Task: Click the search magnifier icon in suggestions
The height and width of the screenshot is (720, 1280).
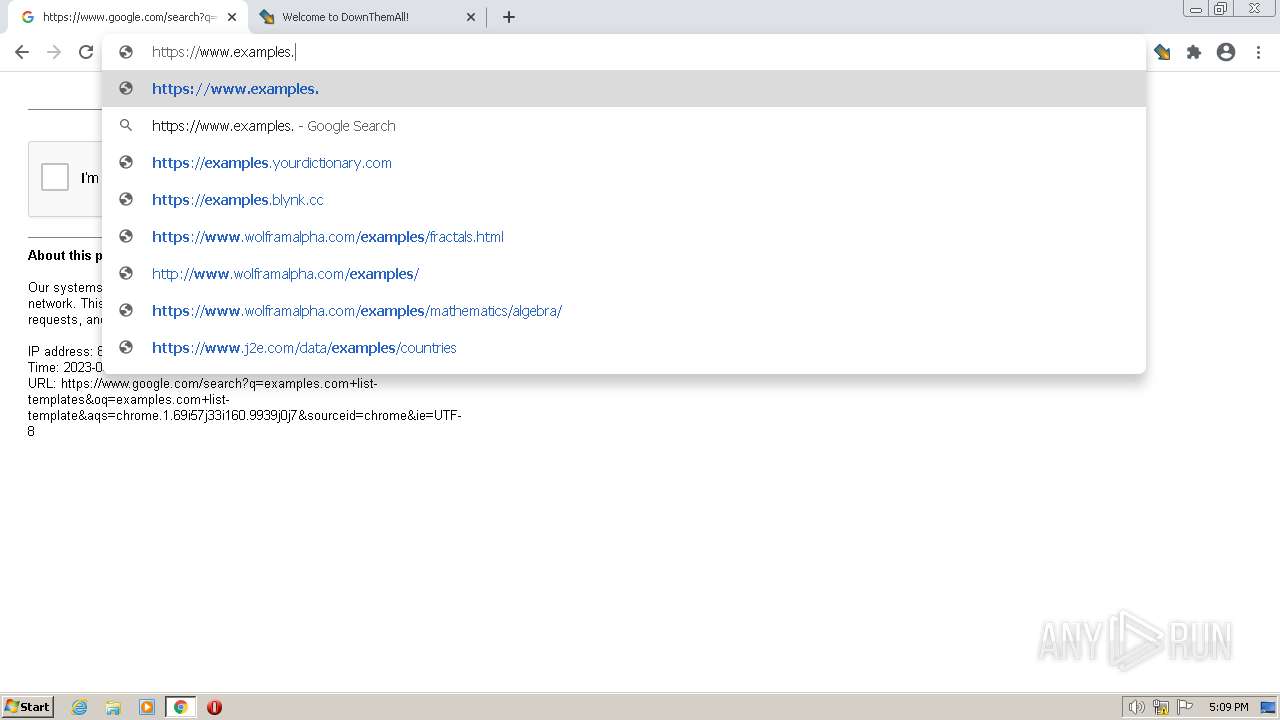Action: click(126, 126)
